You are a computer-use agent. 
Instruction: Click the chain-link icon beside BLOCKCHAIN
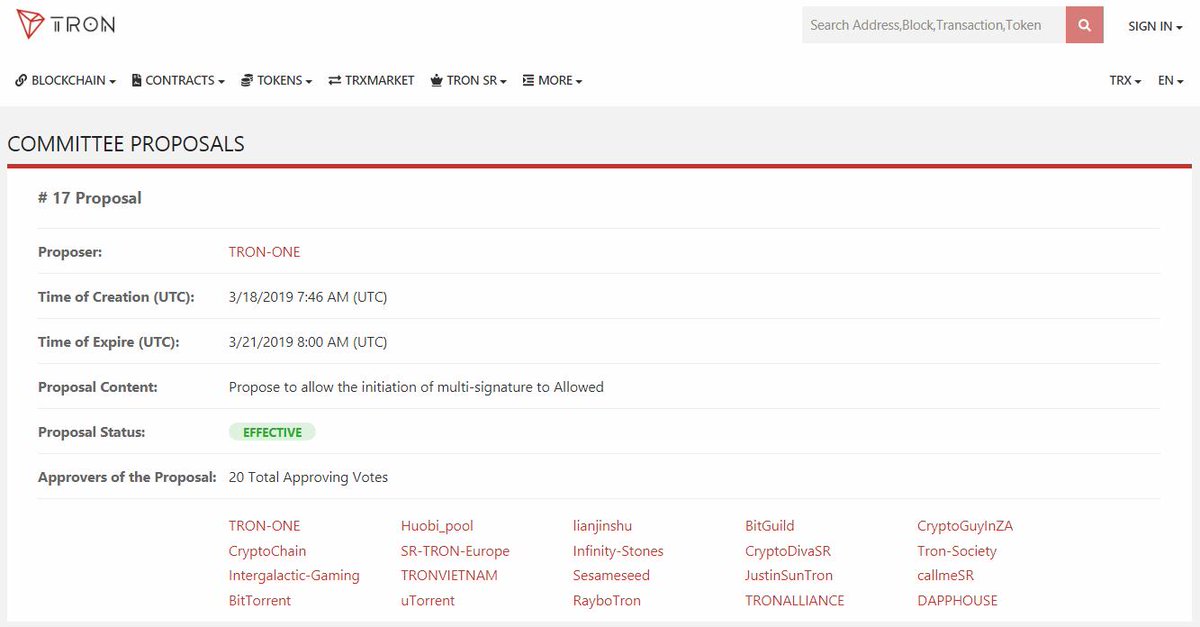(21, 80)
